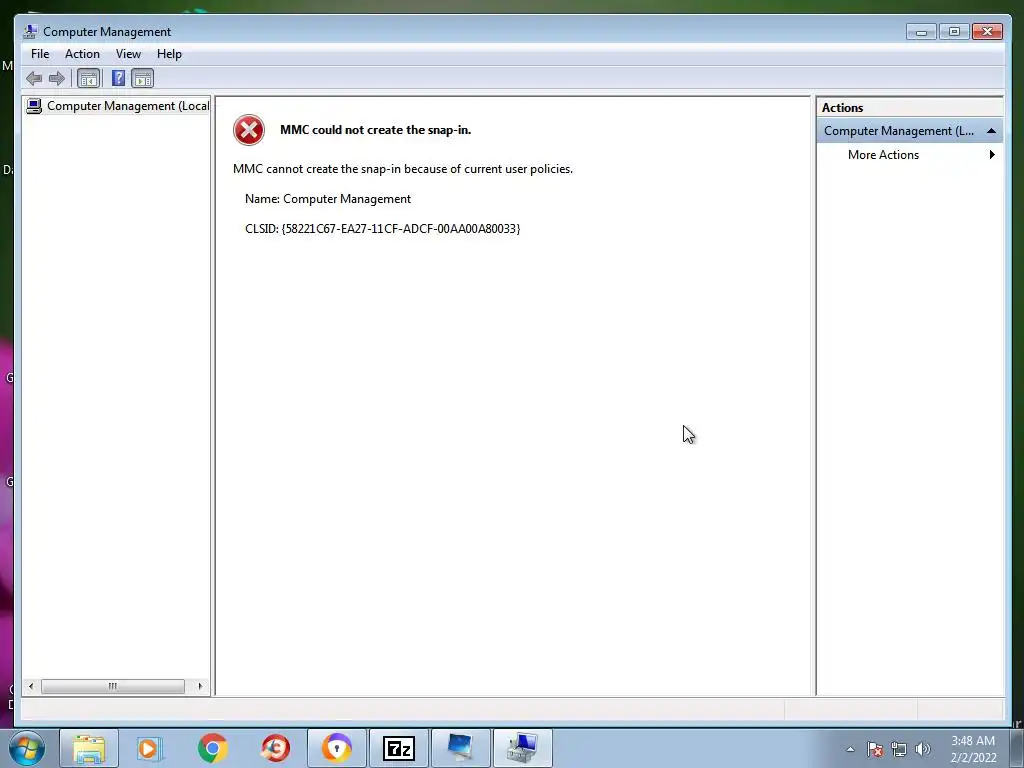Open the red swirl app on taskbar
Image resolution: width=1024 pixels, height=768 pixels.
275,748
